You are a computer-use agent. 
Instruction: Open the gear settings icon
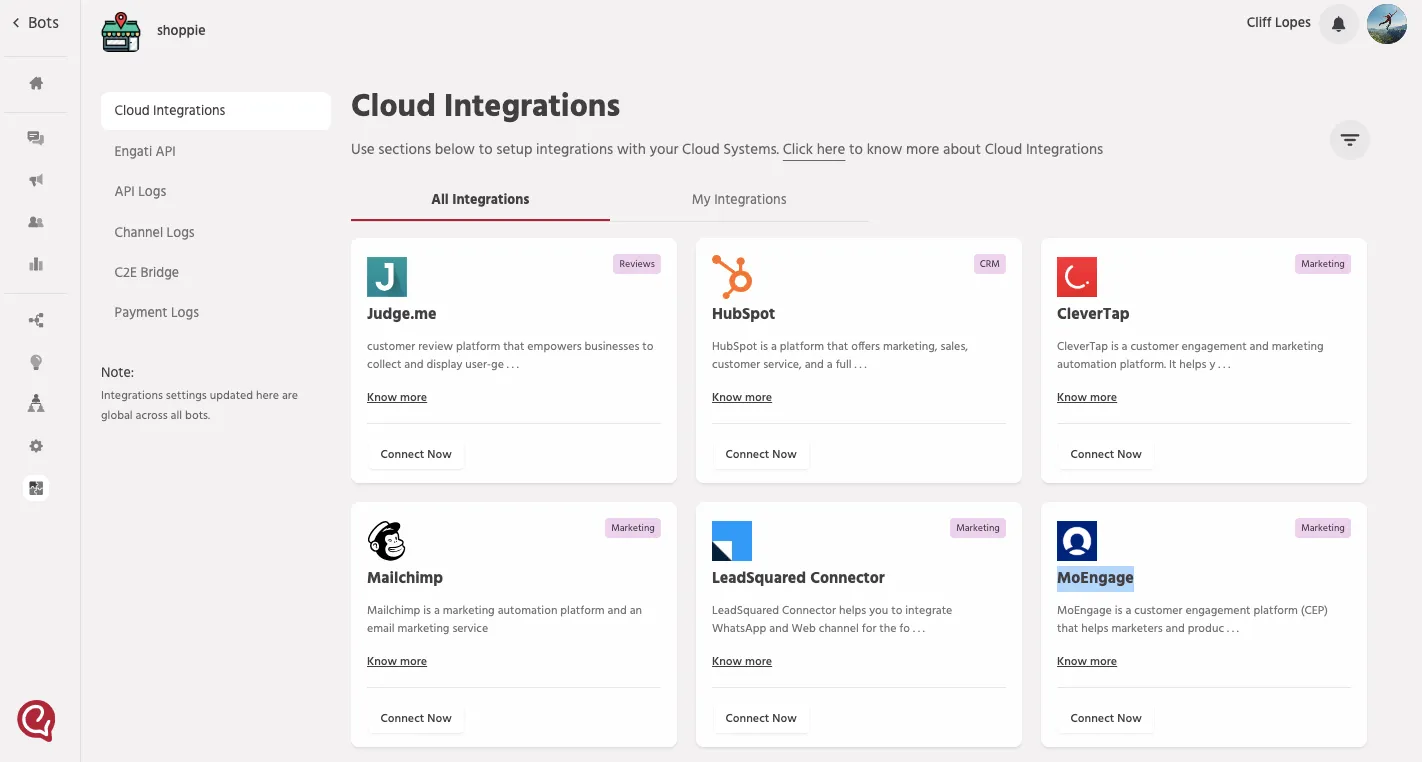(x=36, y=446)
